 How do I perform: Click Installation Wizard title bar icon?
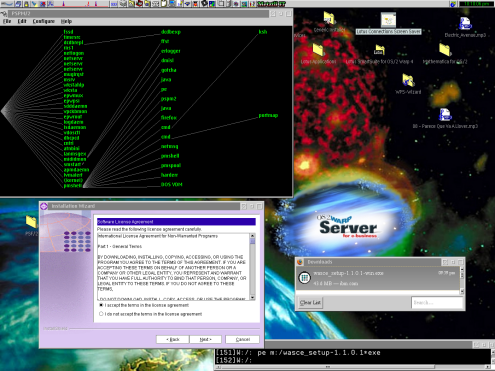pos(44,206)
